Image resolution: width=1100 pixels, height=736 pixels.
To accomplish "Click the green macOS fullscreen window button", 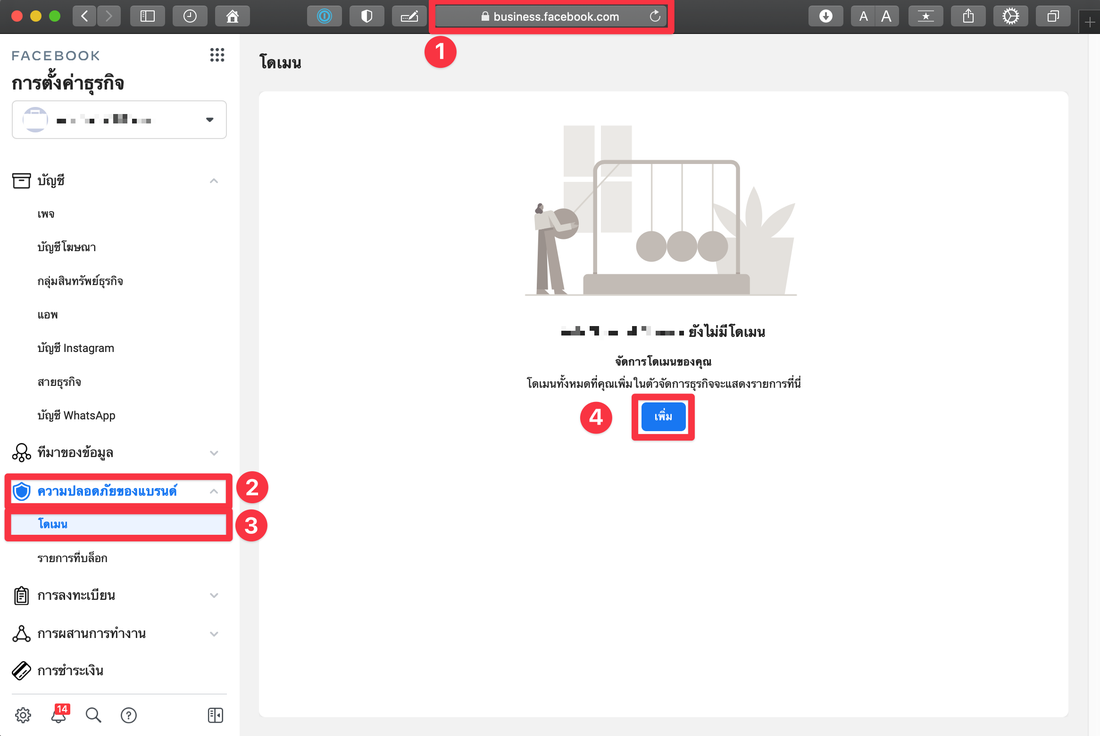I will click(x=55, y=16).
